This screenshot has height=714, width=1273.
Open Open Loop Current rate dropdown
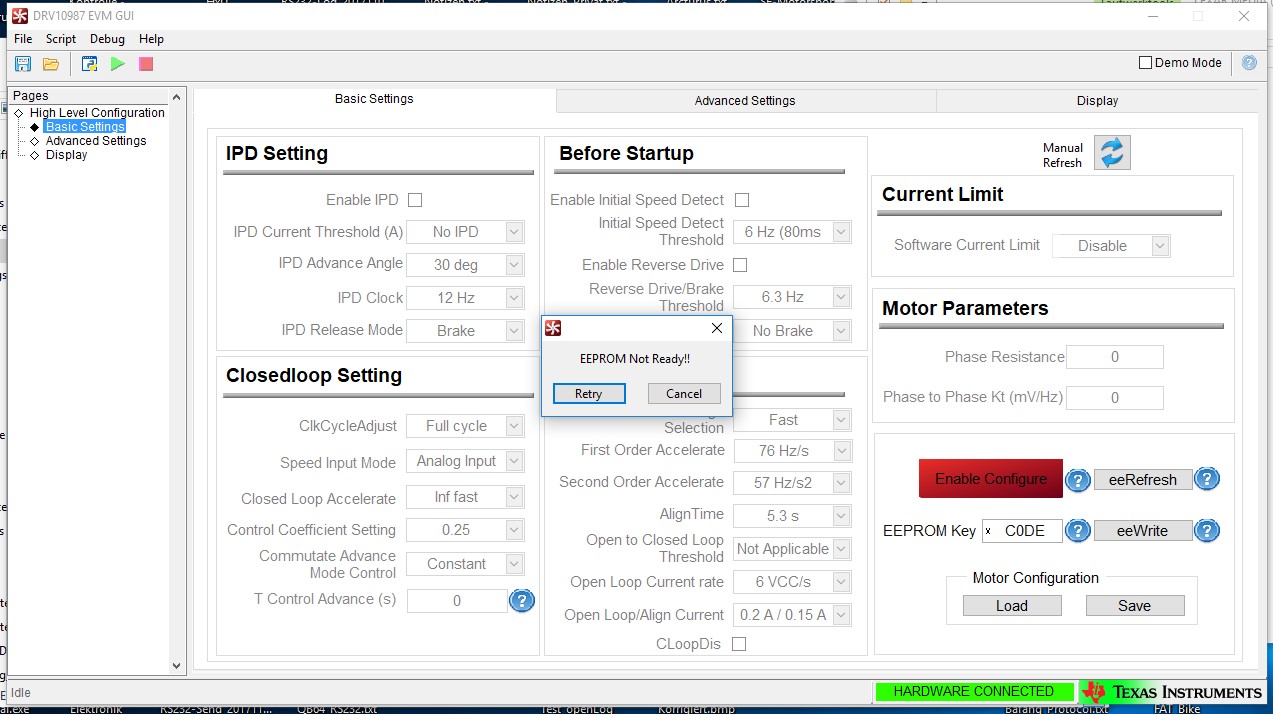792,582
